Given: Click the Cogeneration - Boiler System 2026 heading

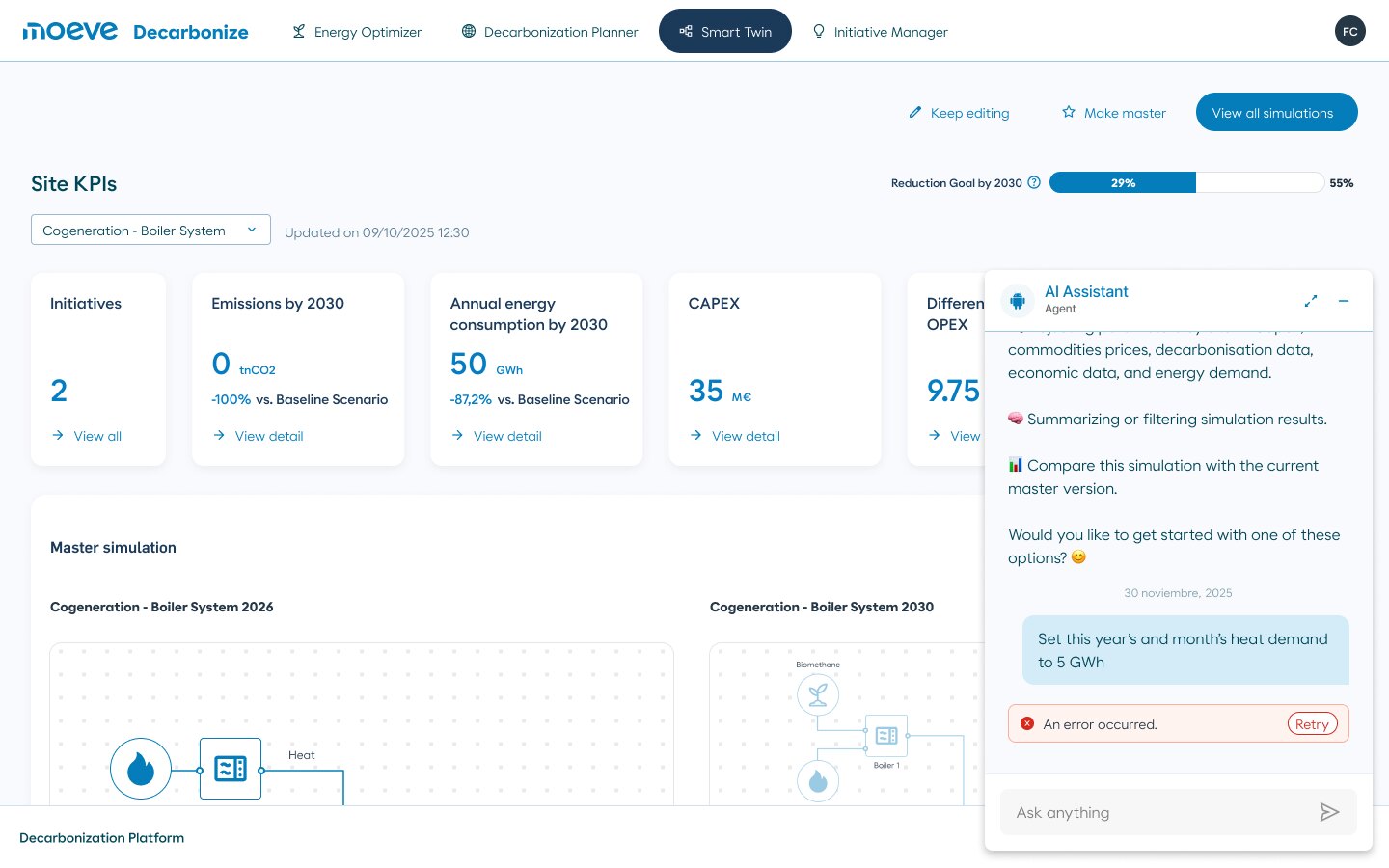Looking at the screenshot, I should [162, 607].
